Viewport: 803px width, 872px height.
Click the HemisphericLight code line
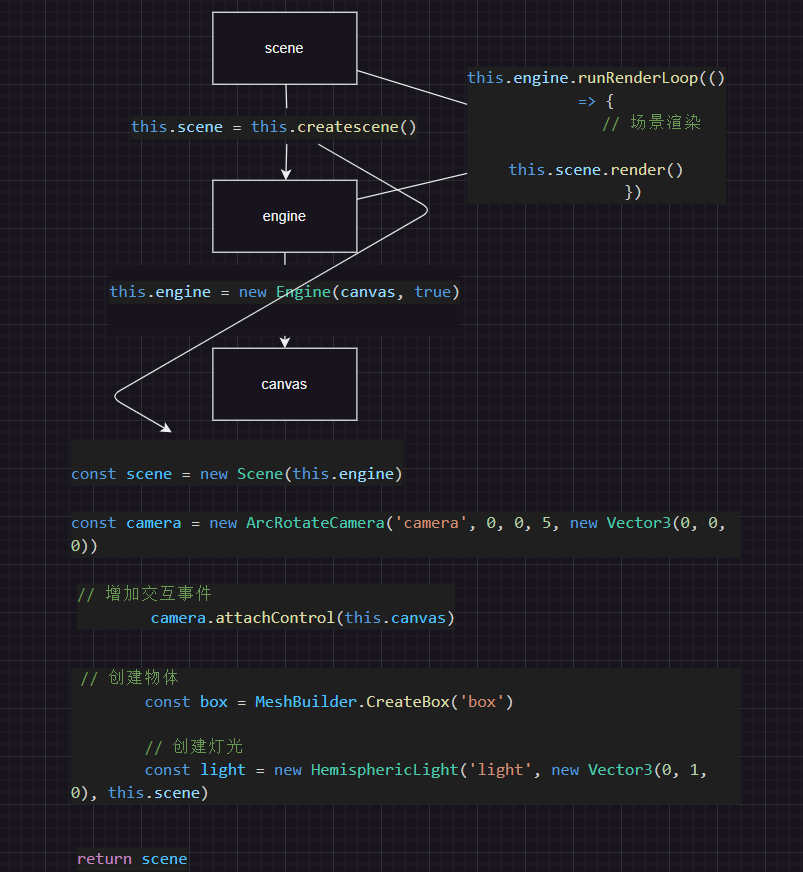coord(425,770)
